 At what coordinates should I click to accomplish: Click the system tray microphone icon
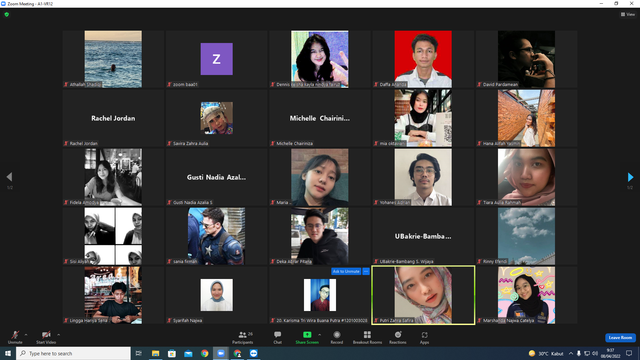click(x=578, y=353)
